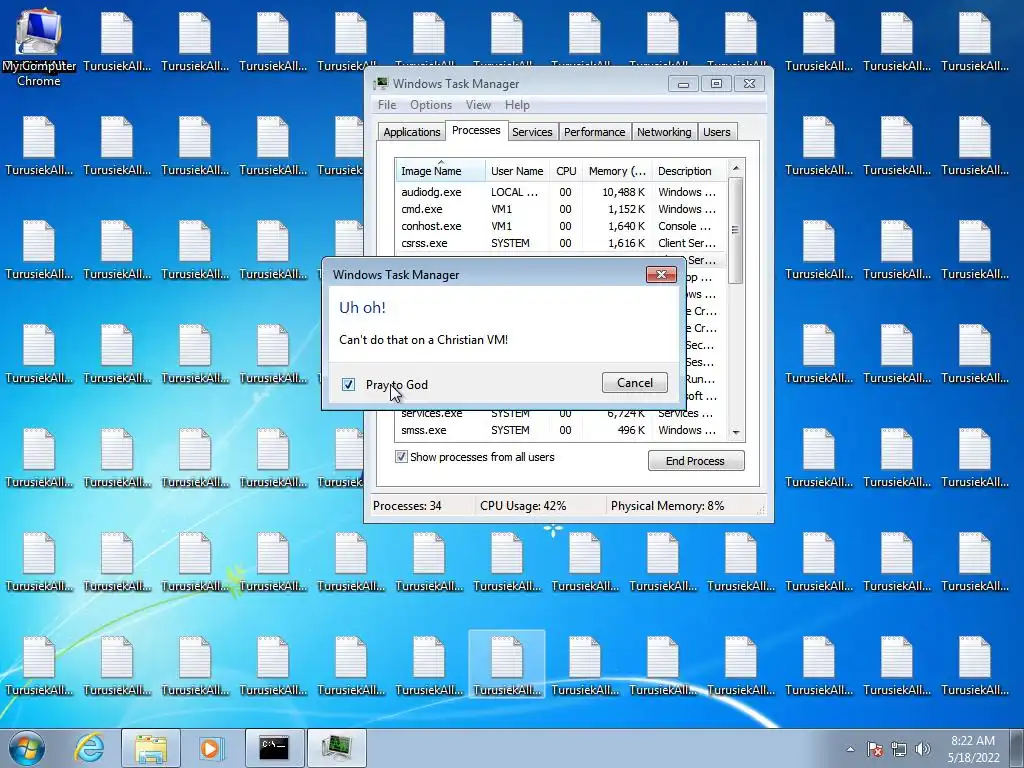Switch to the Command Prompt taskbar button

tap(274, 748)
